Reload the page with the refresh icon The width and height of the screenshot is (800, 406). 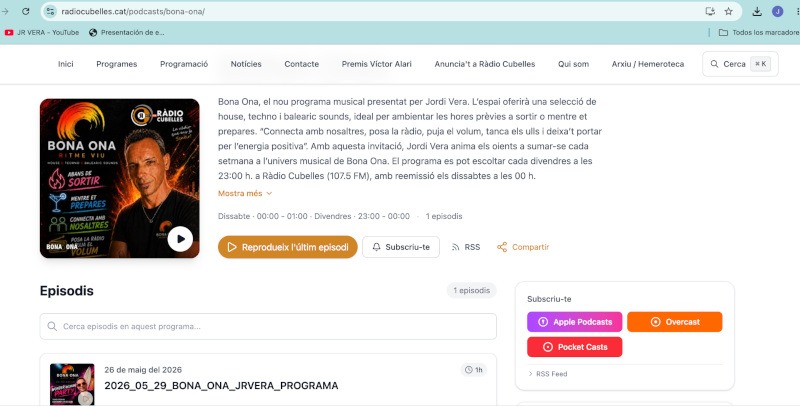(x=26, y=11)
